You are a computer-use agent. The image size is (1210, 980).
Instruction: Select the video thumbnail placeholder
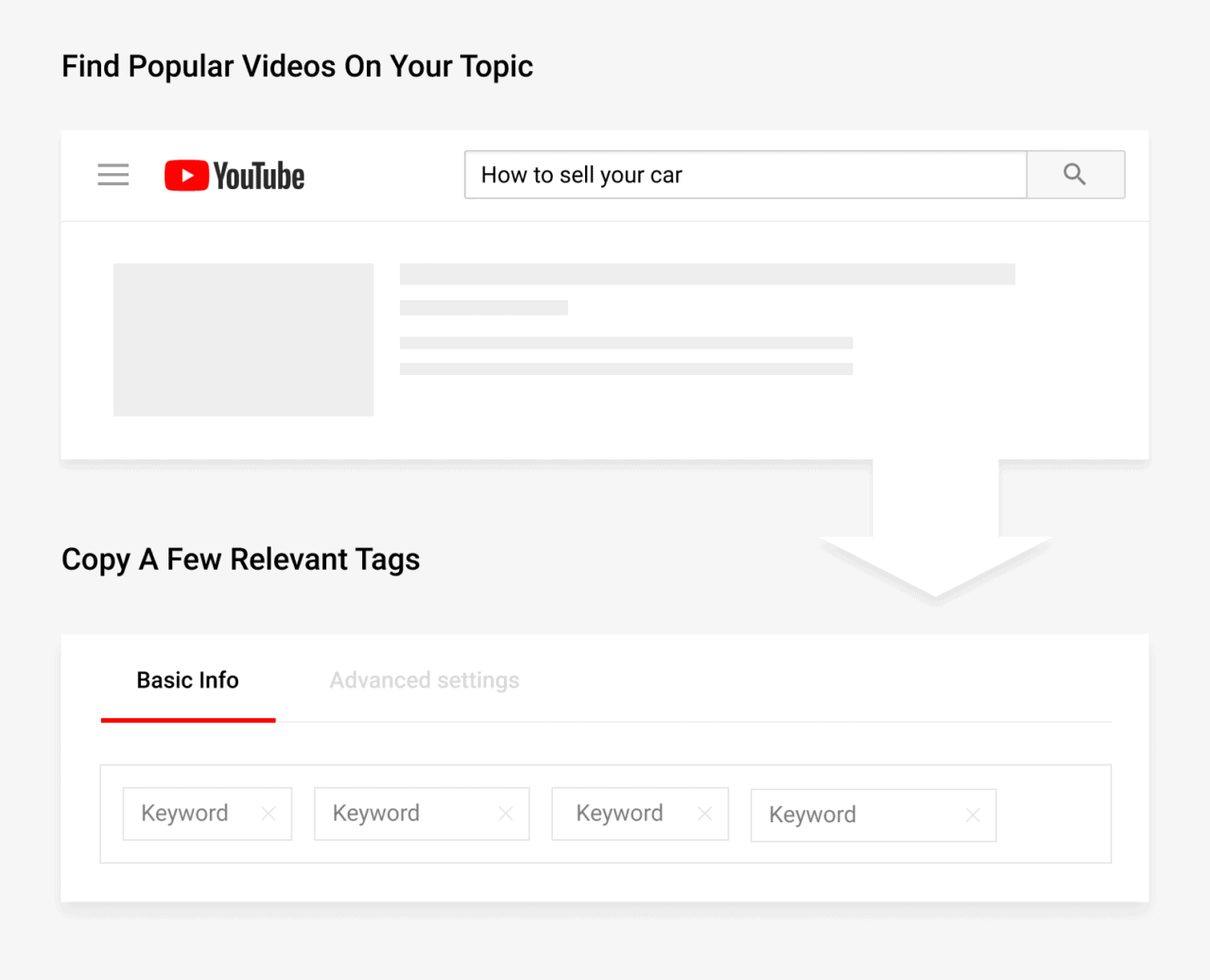coord(243,339)
